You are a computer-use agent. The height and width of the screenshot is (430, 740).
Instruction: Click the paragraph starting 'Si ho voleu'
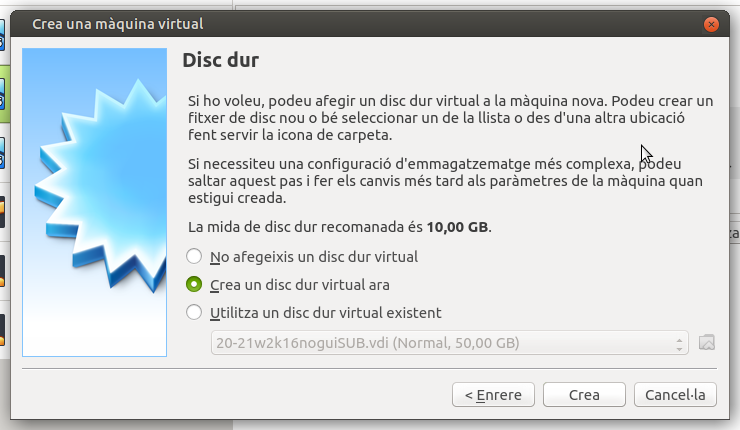[450, 118]
